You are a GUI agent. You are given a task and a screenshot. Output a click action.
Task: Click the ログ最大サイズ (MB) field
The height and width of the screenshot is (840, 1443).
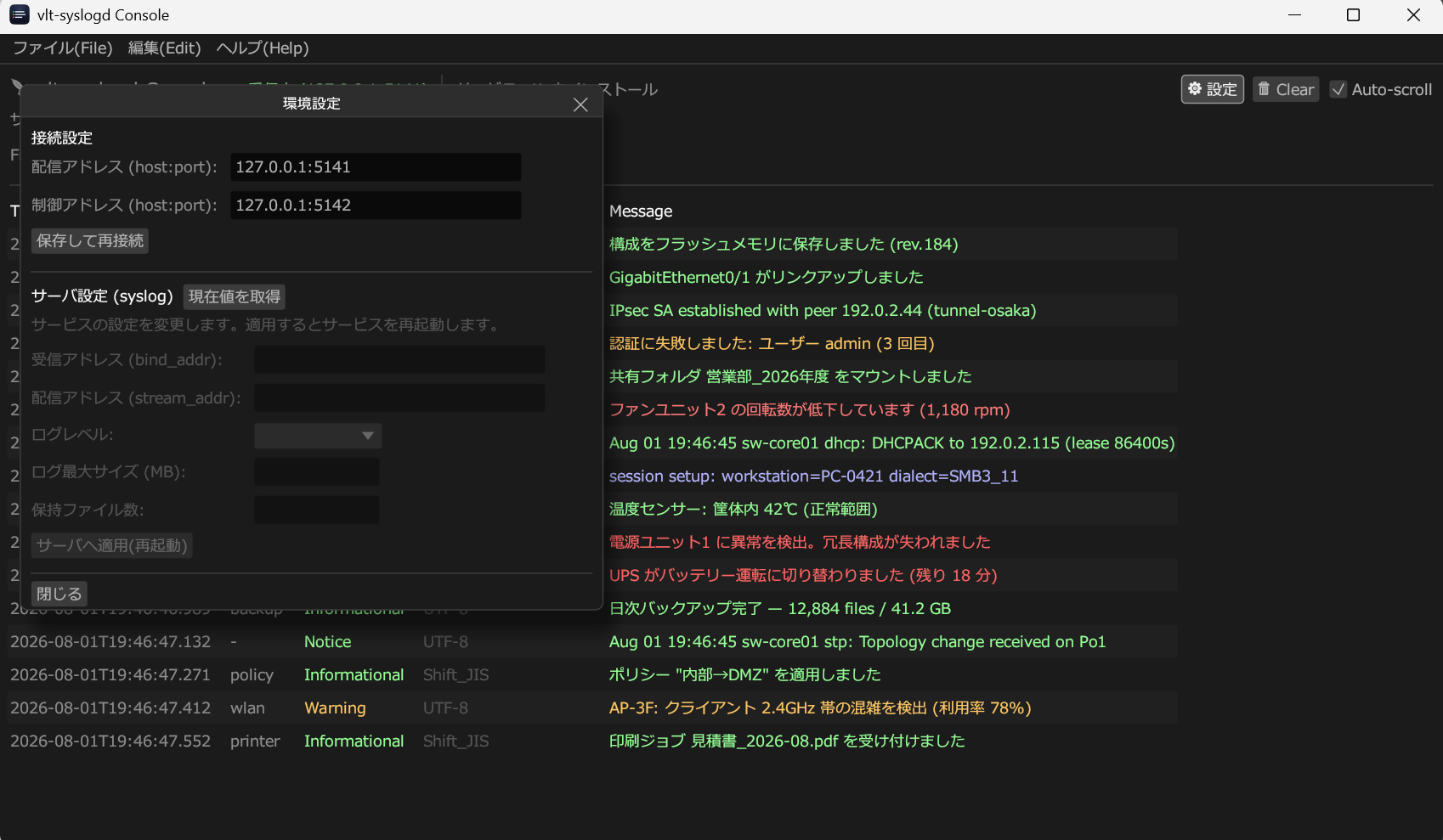pos(317,472)
